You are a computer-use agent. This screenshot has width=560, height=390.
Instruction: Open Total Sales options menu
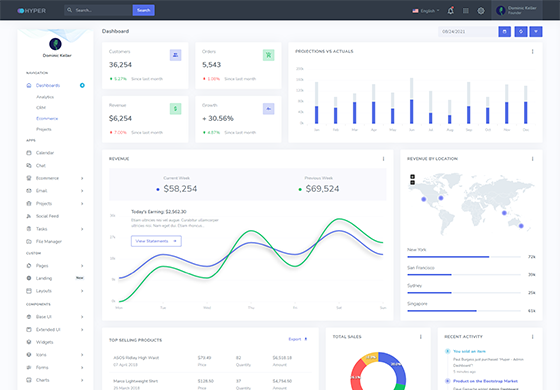421,337
